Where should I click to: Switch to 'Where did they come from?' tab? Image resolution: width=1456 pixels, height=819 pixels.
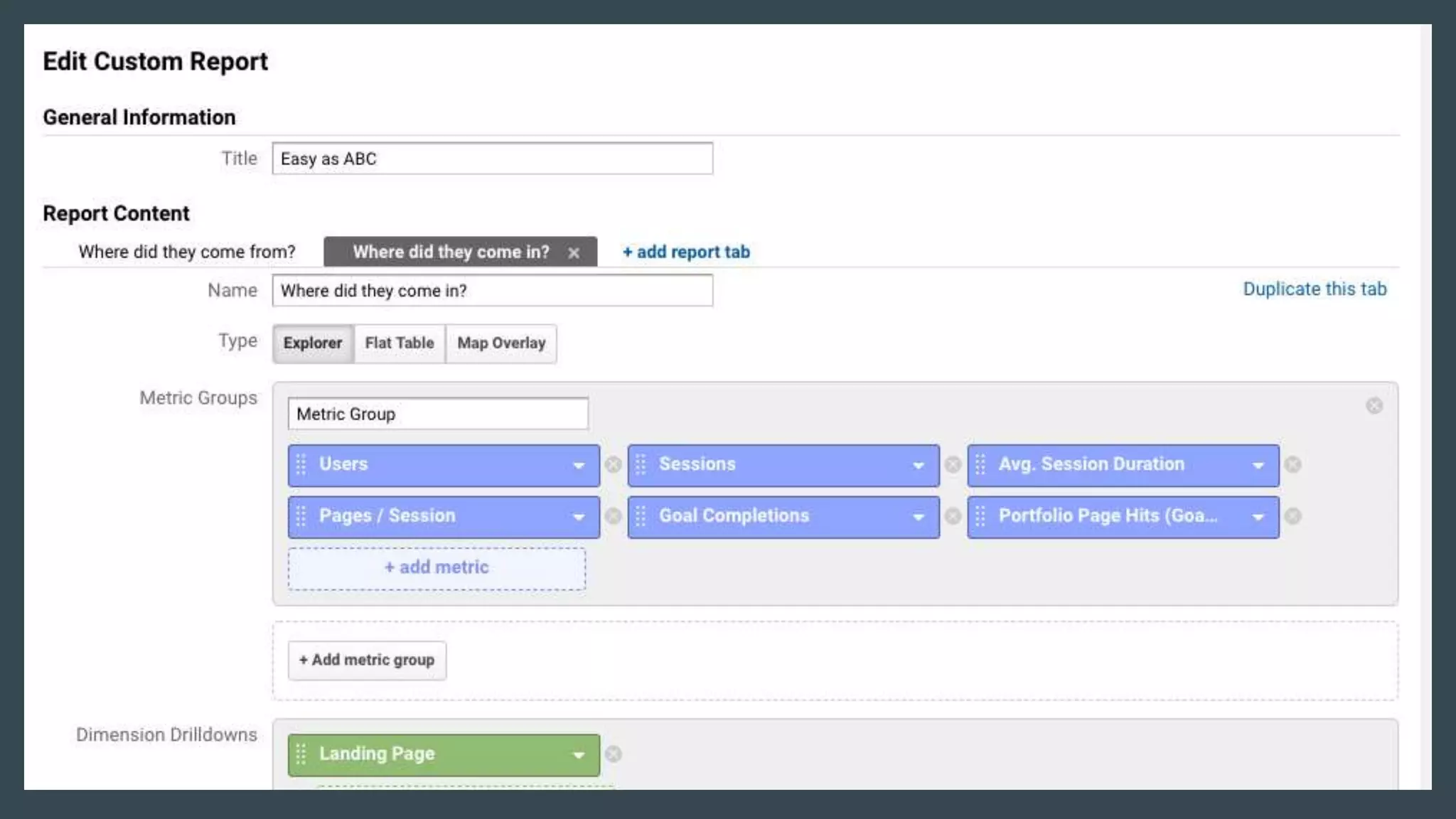[187, 252]
